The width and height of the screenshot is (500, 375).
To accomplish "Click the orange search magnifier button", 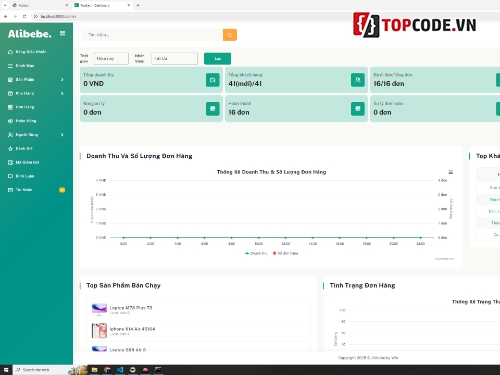I will pos(230,35).
